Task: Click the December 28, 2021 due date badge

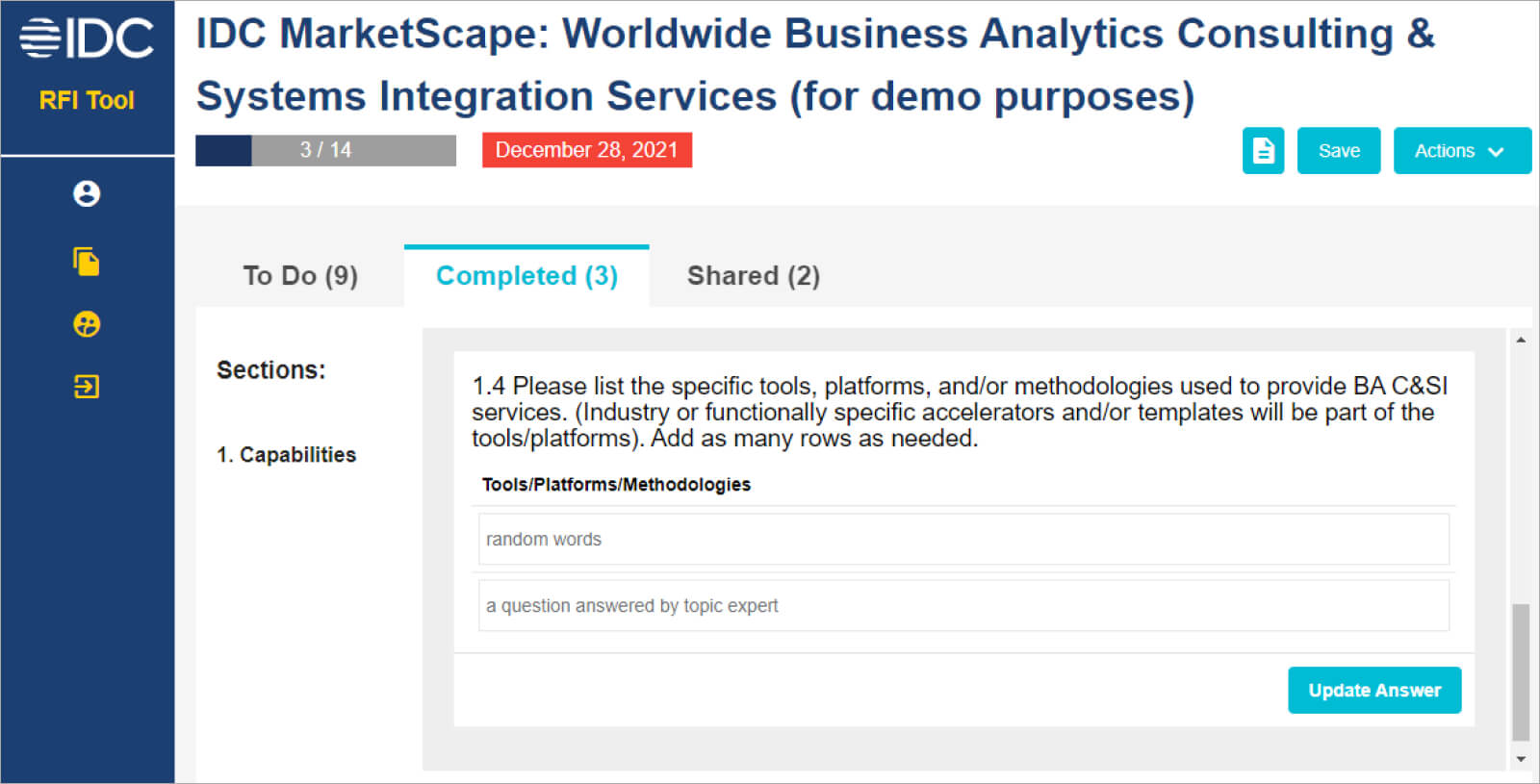Action: coord(587,150)
